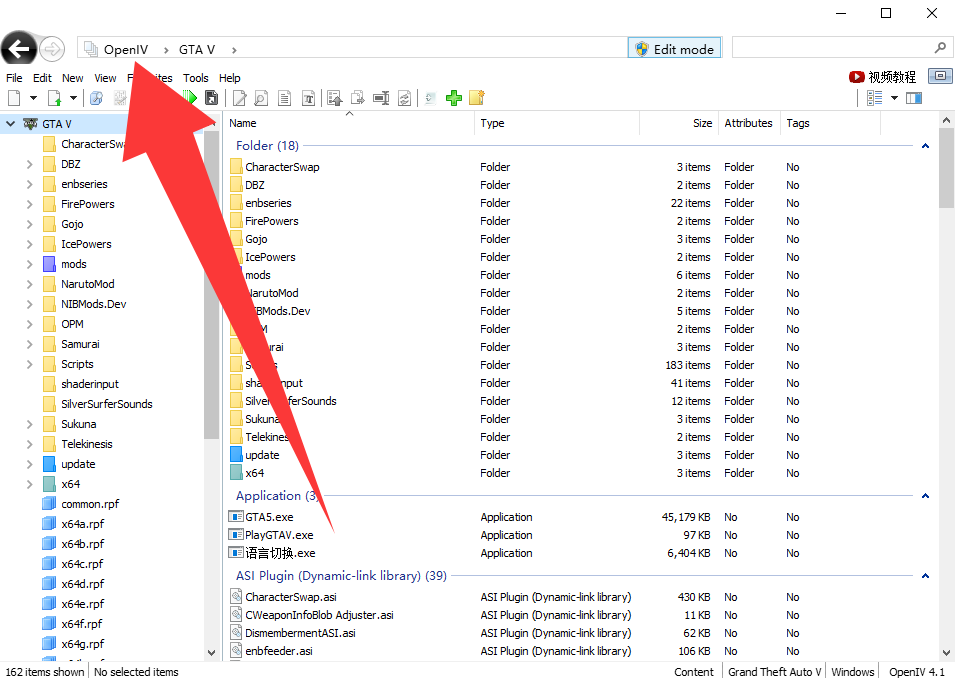Select common.rpf in the tree
Screen dimensions: 956x681
point(90,504)
